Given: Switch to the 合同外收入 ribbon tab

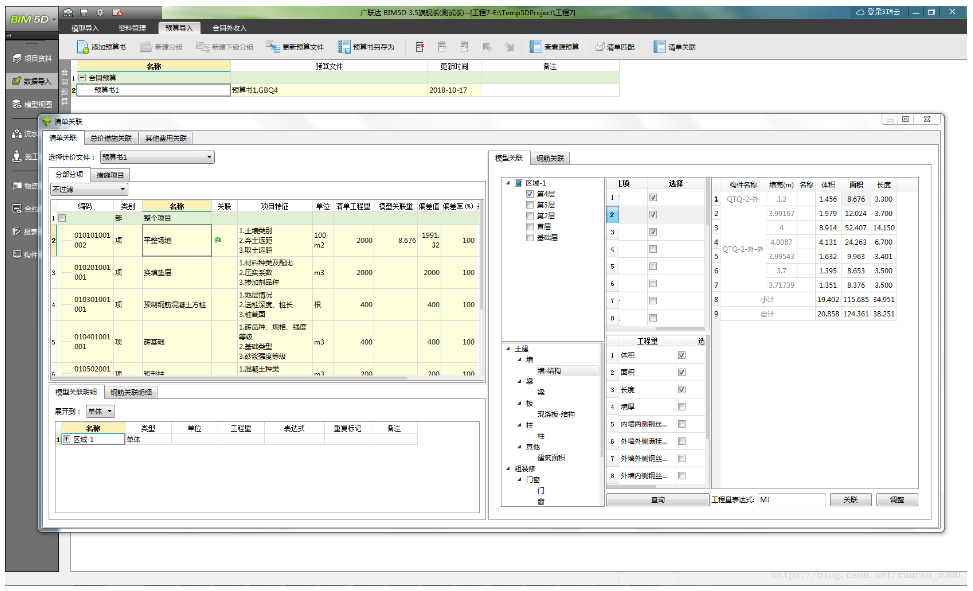Looking at the screenshot, I should point(229,28).
